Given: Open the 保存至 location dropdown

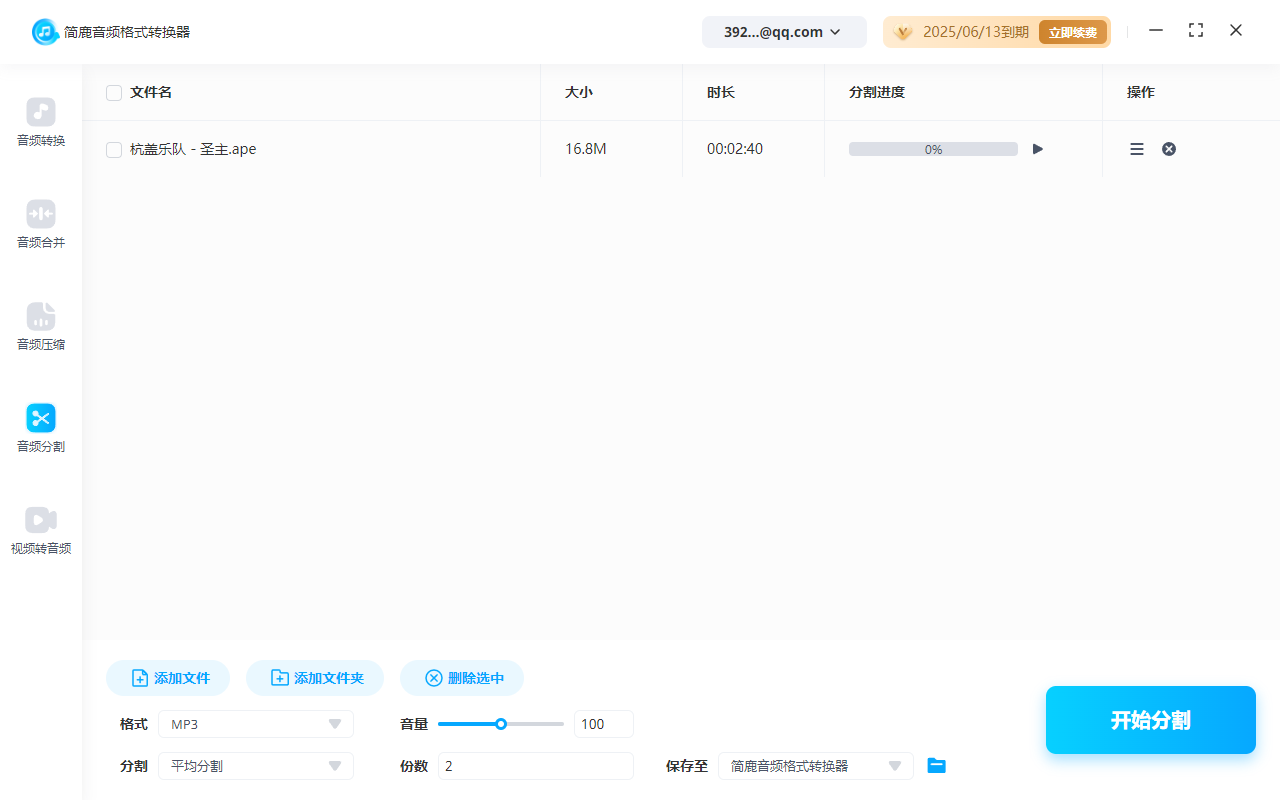Looking at the screenshot, I should (815, 765).
